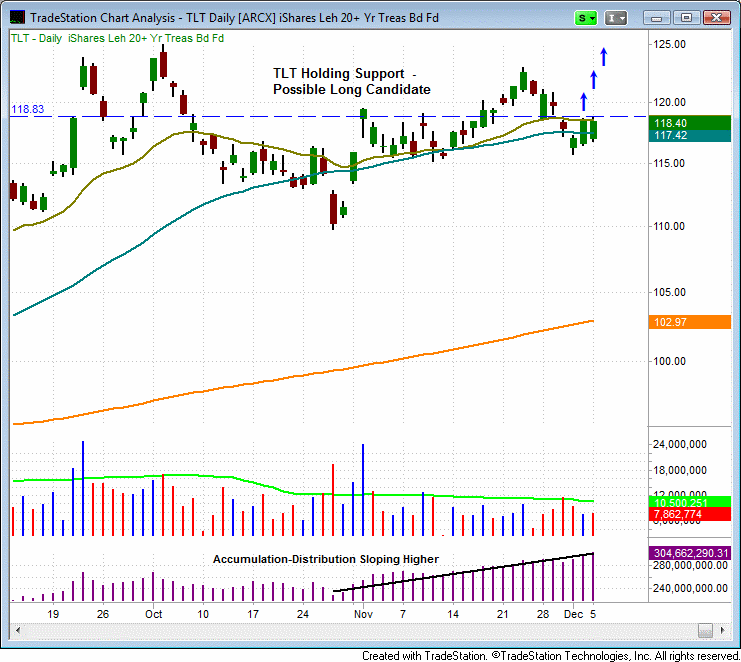Viewport: 741px width, 662px height.
Task: Click date label 7 on time axis
Action: point(403,614)
